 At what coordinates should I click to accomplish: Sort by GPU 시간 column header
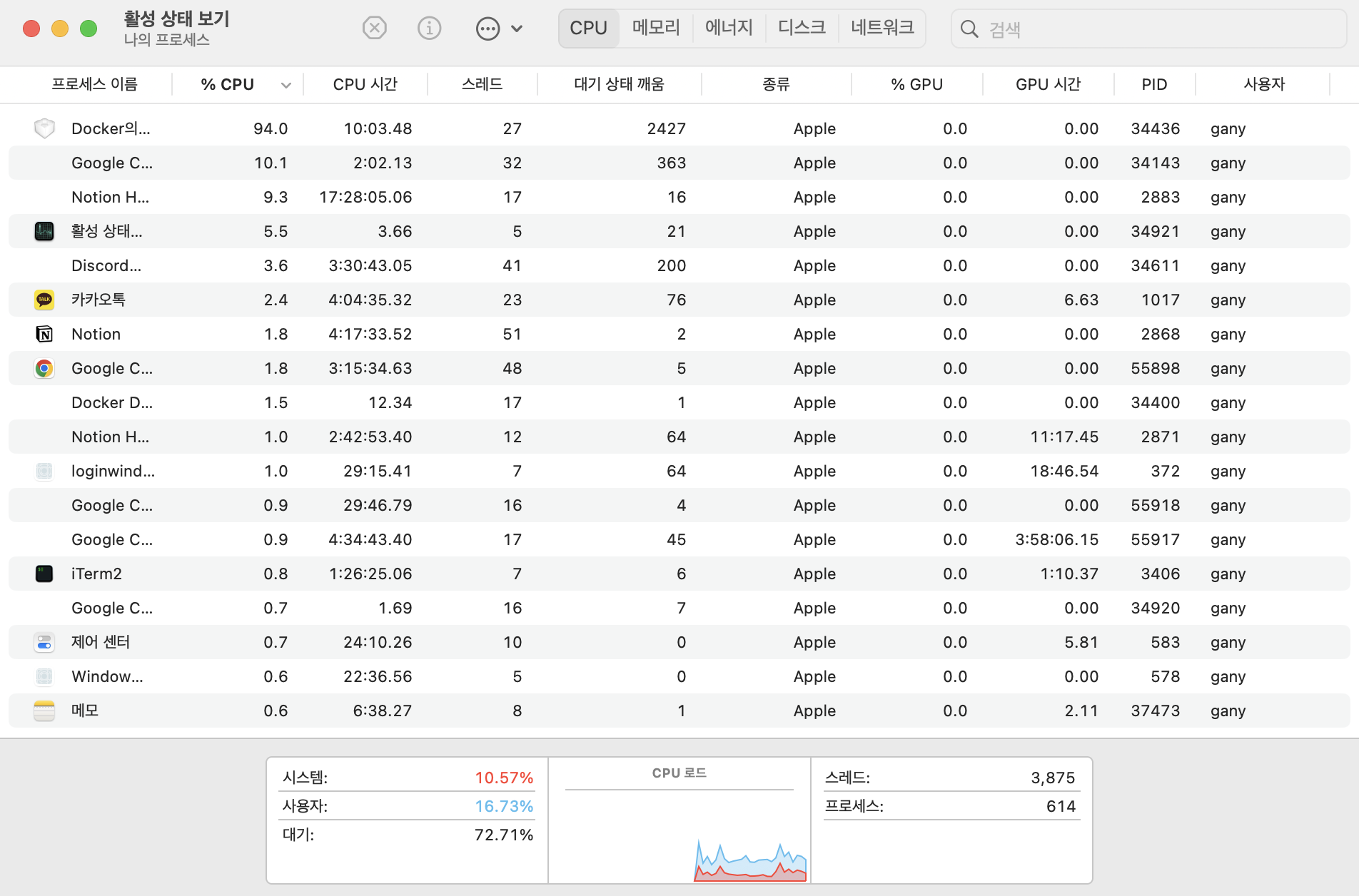pos(1049,84)
